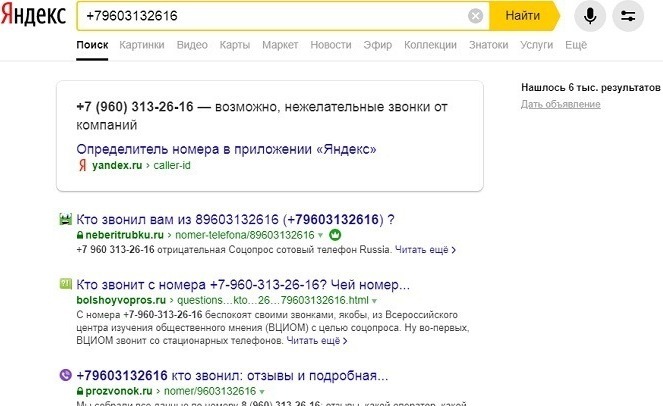This screenshot has height=406, width=663.
Task: Click the neberitrubku.ru favicon icon
Action: (66, 219)
